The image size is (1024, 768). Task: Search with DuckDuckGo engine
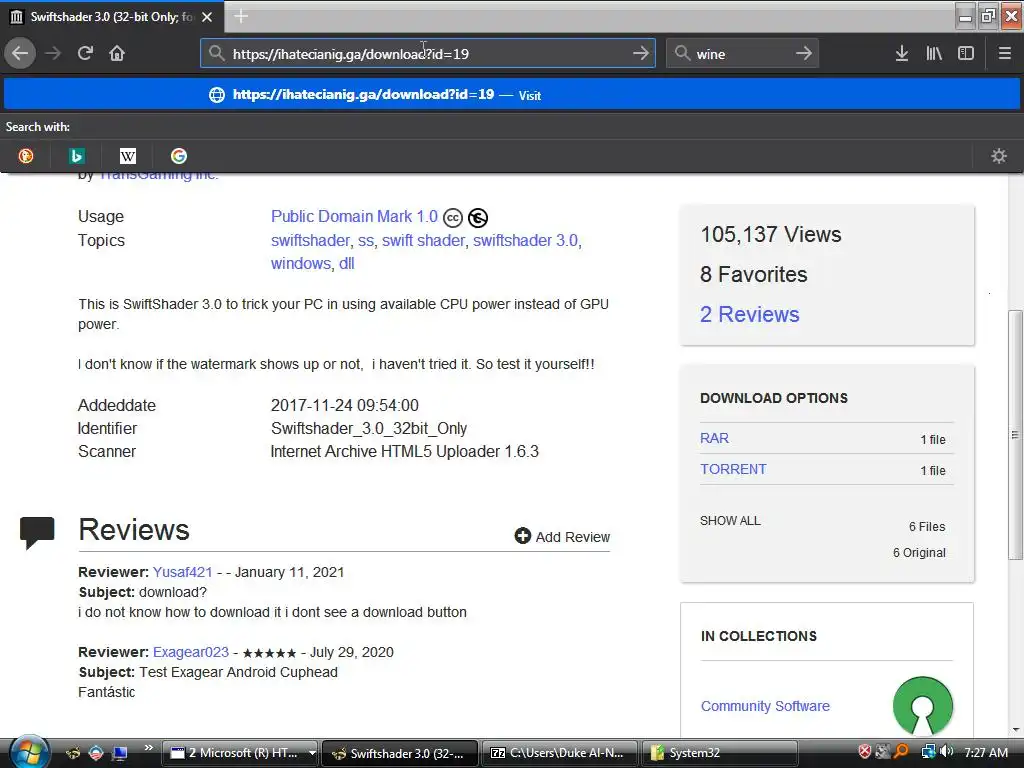pyautogui.click(x=25, y=156)
